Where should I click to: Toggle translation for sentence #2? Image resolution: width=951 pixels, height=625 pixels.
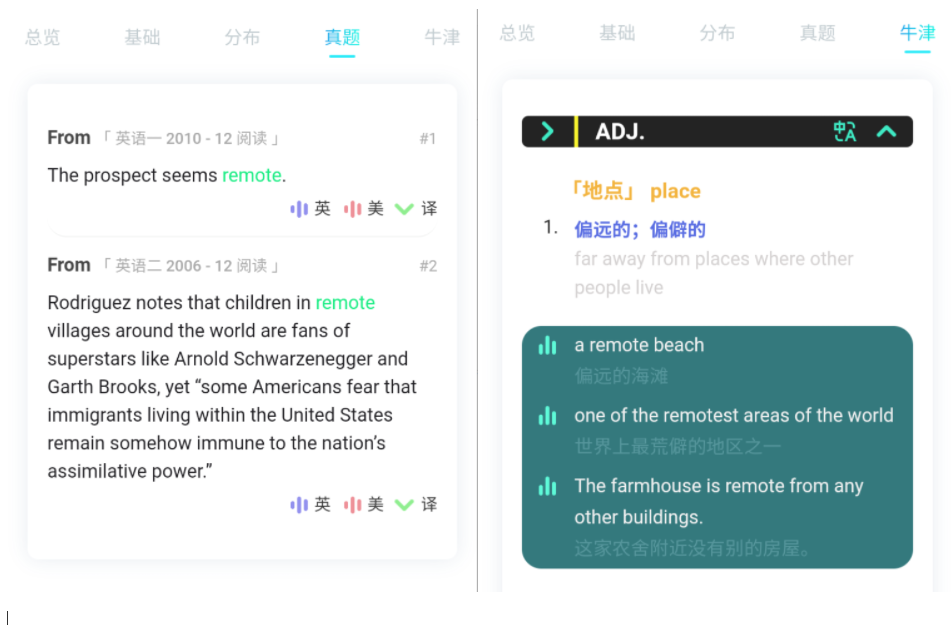(x=416, y=505)
